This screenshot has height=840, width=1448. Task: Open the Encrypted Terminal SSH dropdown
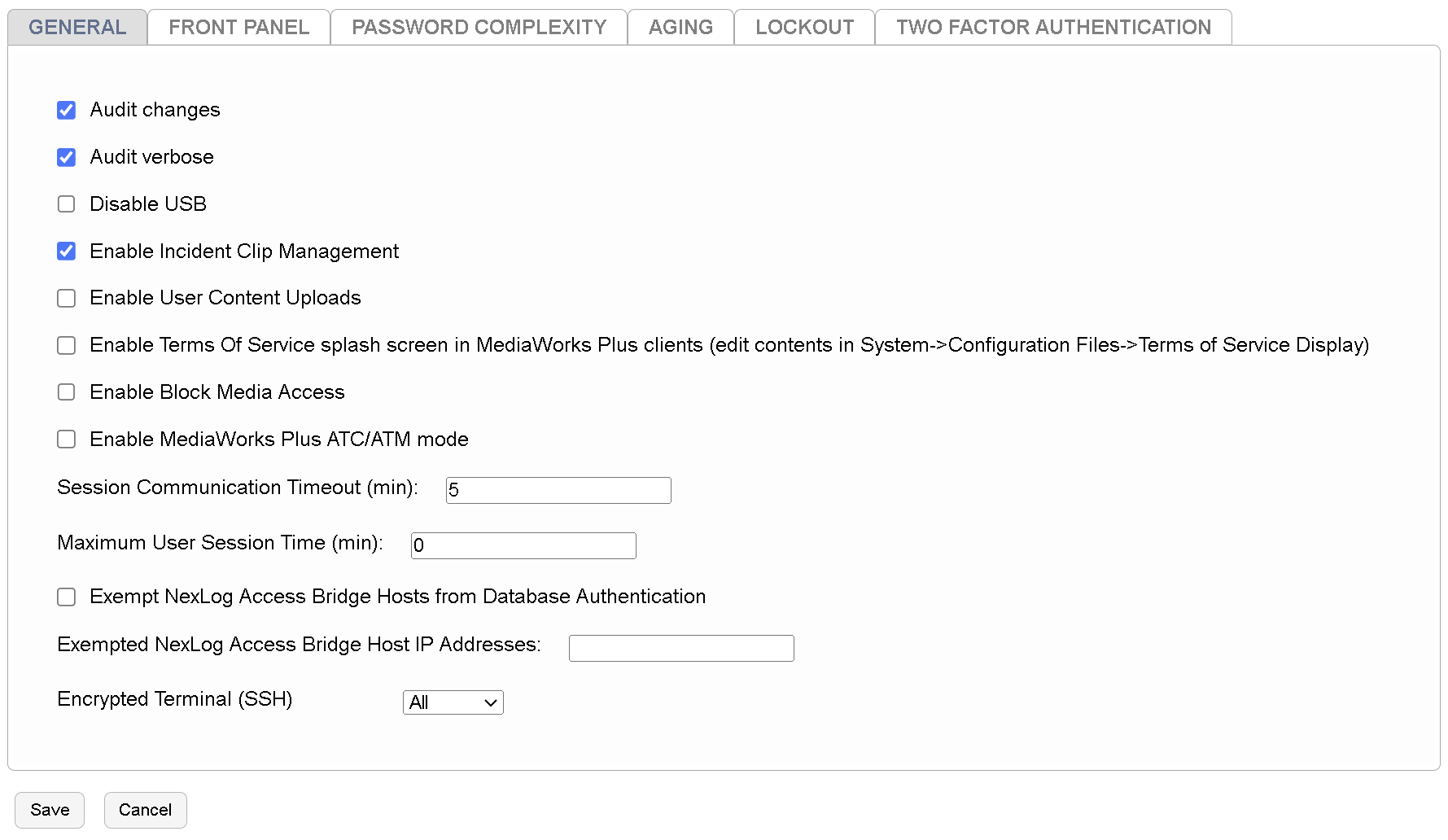[453, 702]
